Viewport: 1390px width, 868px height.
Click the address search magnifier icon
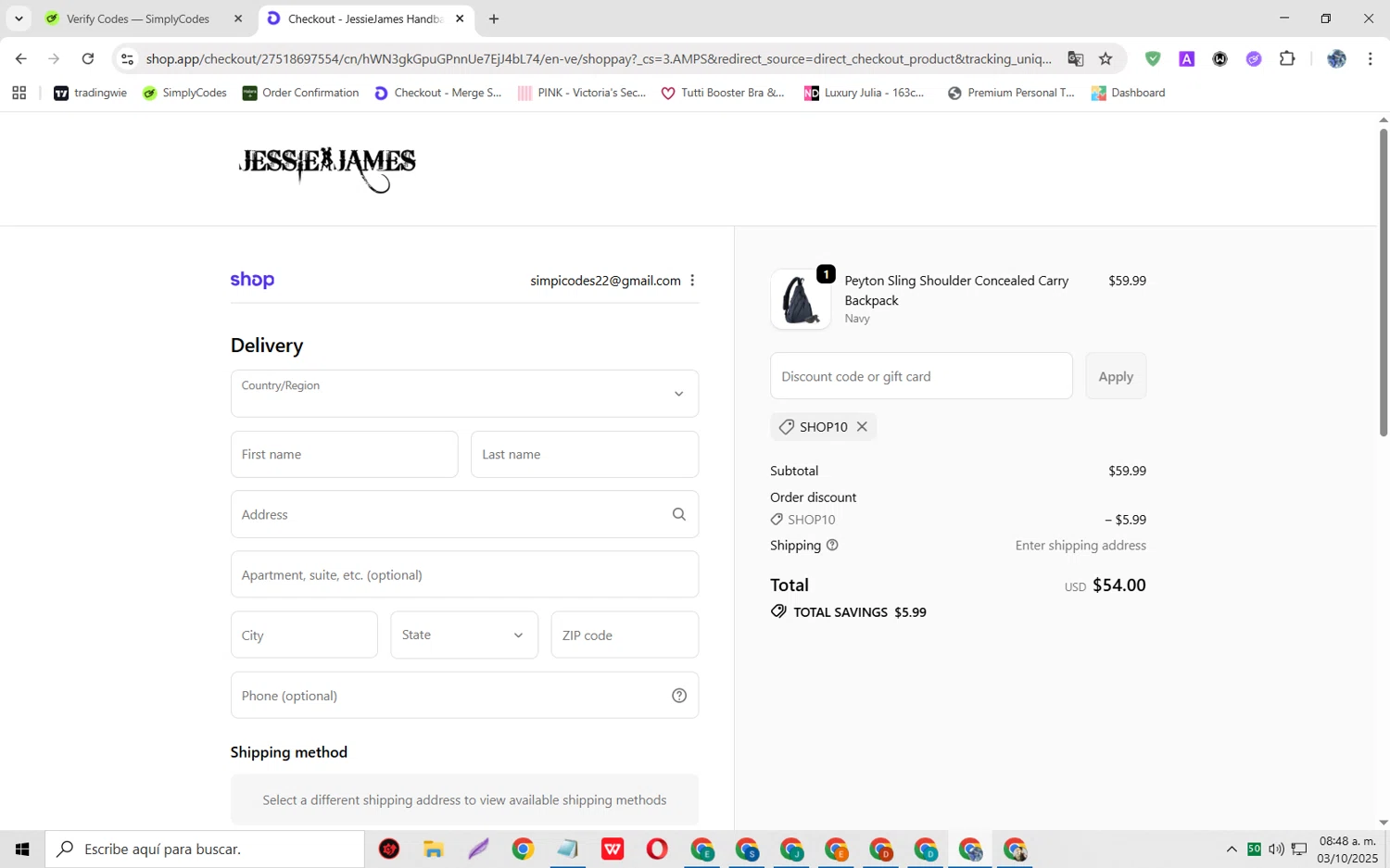point(679,514)
